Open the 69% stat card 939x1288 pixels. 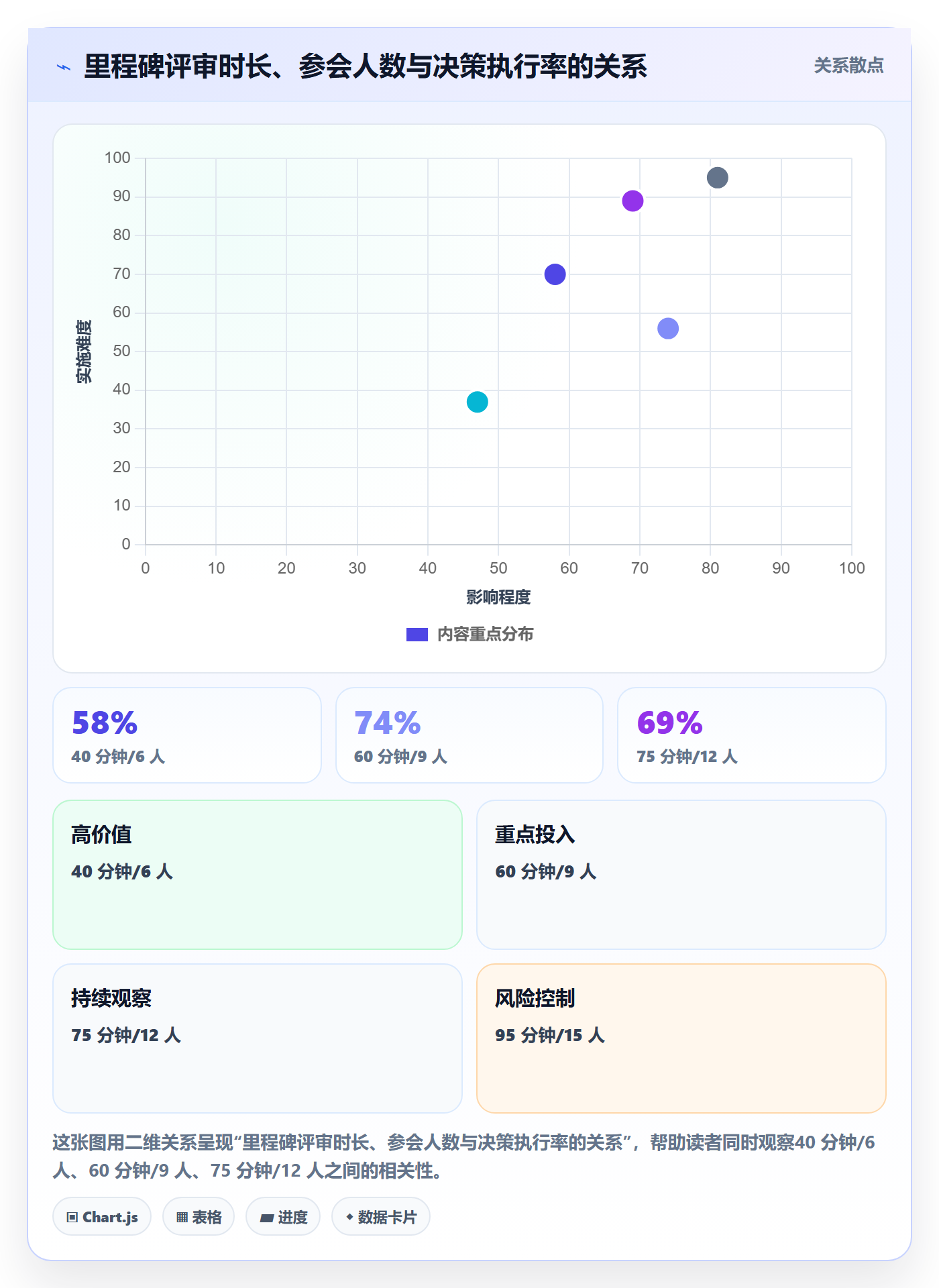pos(752,735)
